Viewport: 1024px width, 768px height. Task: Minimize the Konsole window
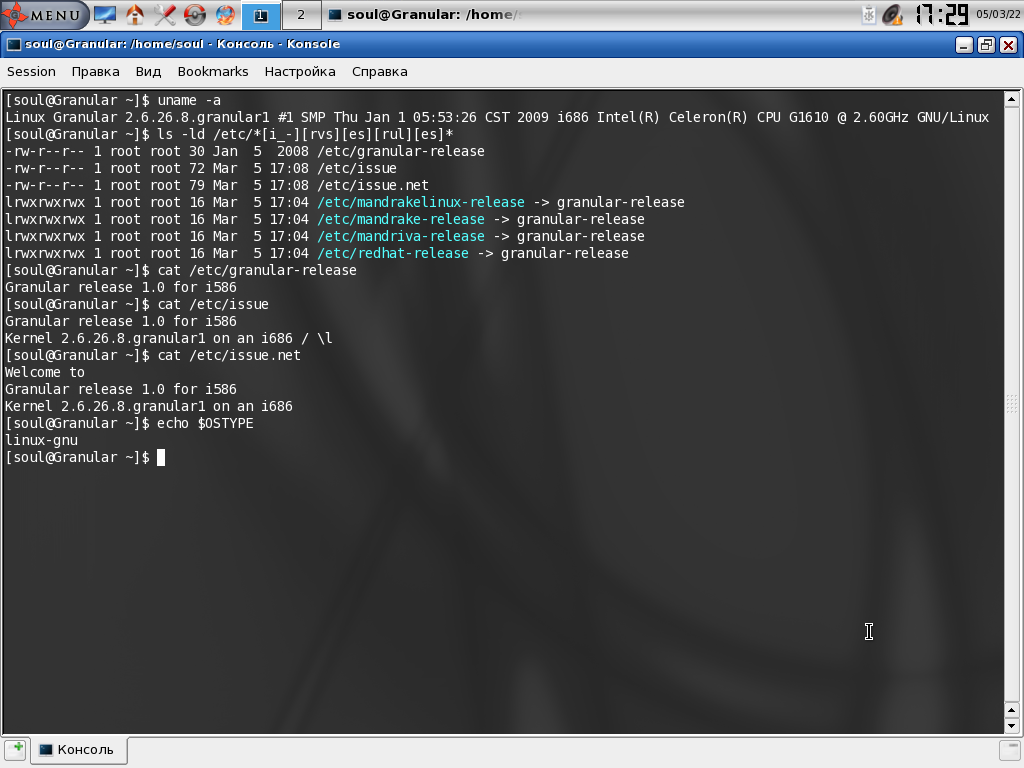964,45
